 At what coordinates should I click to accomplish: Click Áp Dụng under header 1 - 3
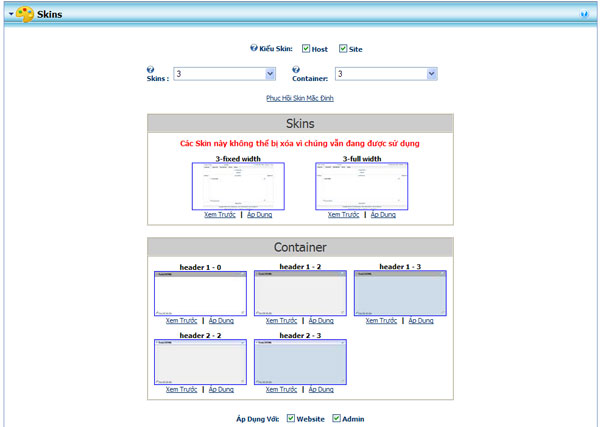click(x=421, y=321)
